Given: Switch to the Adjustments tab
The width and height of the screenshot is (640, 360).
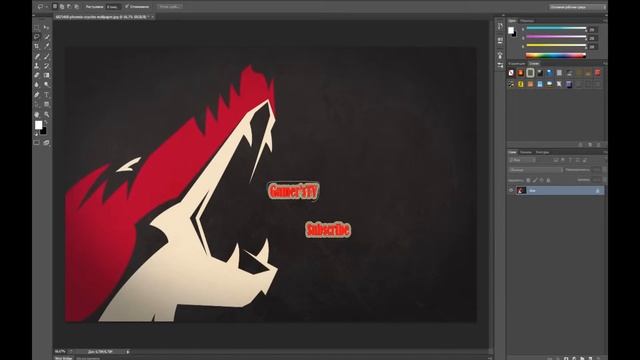Looking at the screenshot, I should point(517,64).
